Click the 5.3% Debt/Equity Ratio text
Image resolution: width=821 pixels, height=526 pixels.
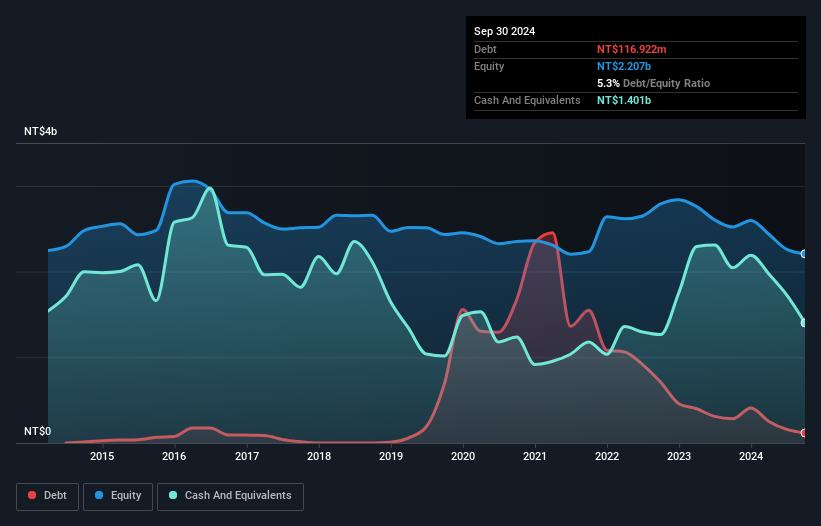pos(653,83)
